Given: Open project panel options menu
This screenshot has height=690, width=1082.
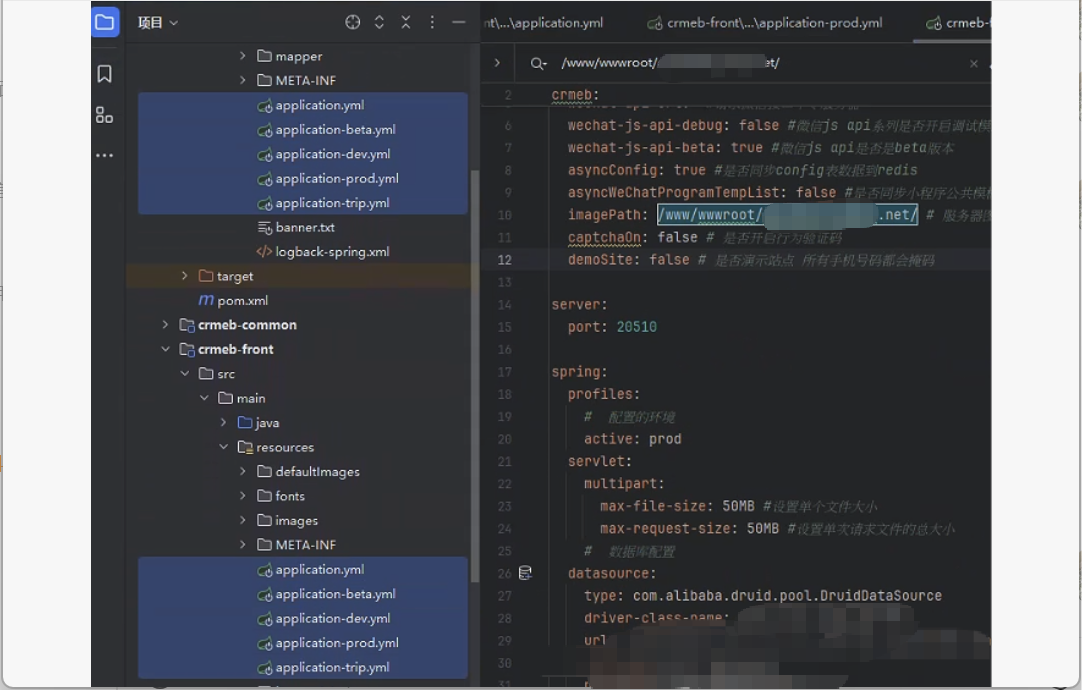Looking at the screenshot, I should pos(432,23).
